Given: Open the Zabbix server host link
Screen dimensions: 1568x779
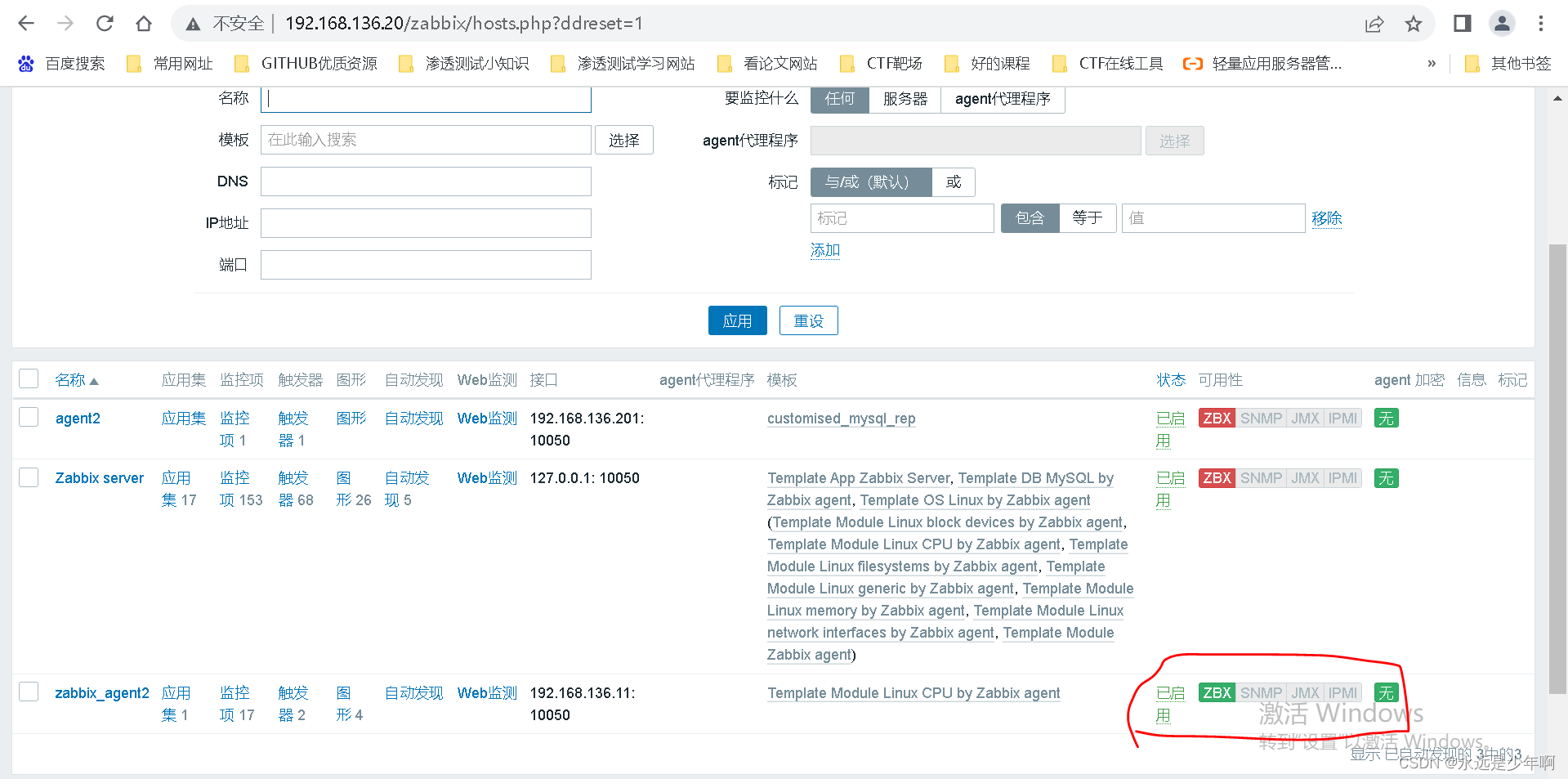Looking at the screenshot, I should (x=99, y=478).
